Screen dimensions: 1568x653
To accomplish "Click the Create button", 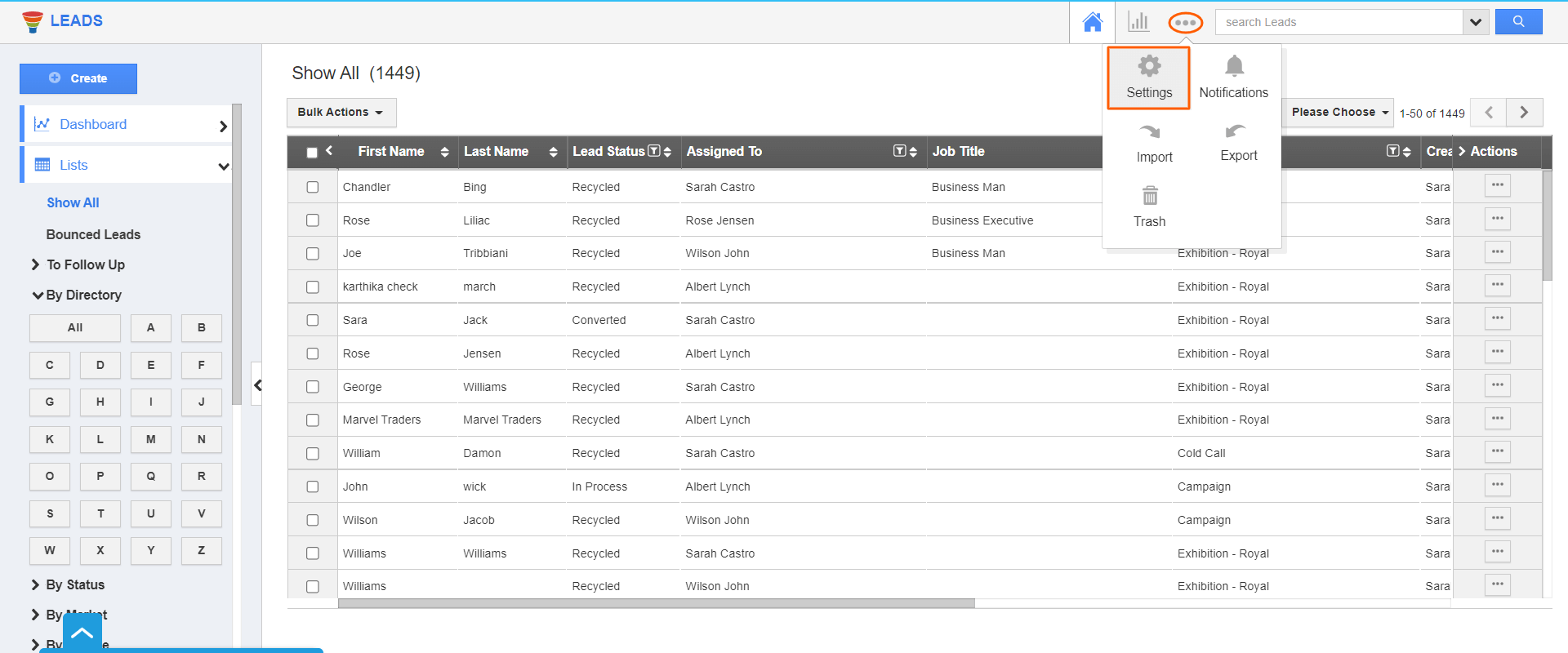I will [78, 78].
